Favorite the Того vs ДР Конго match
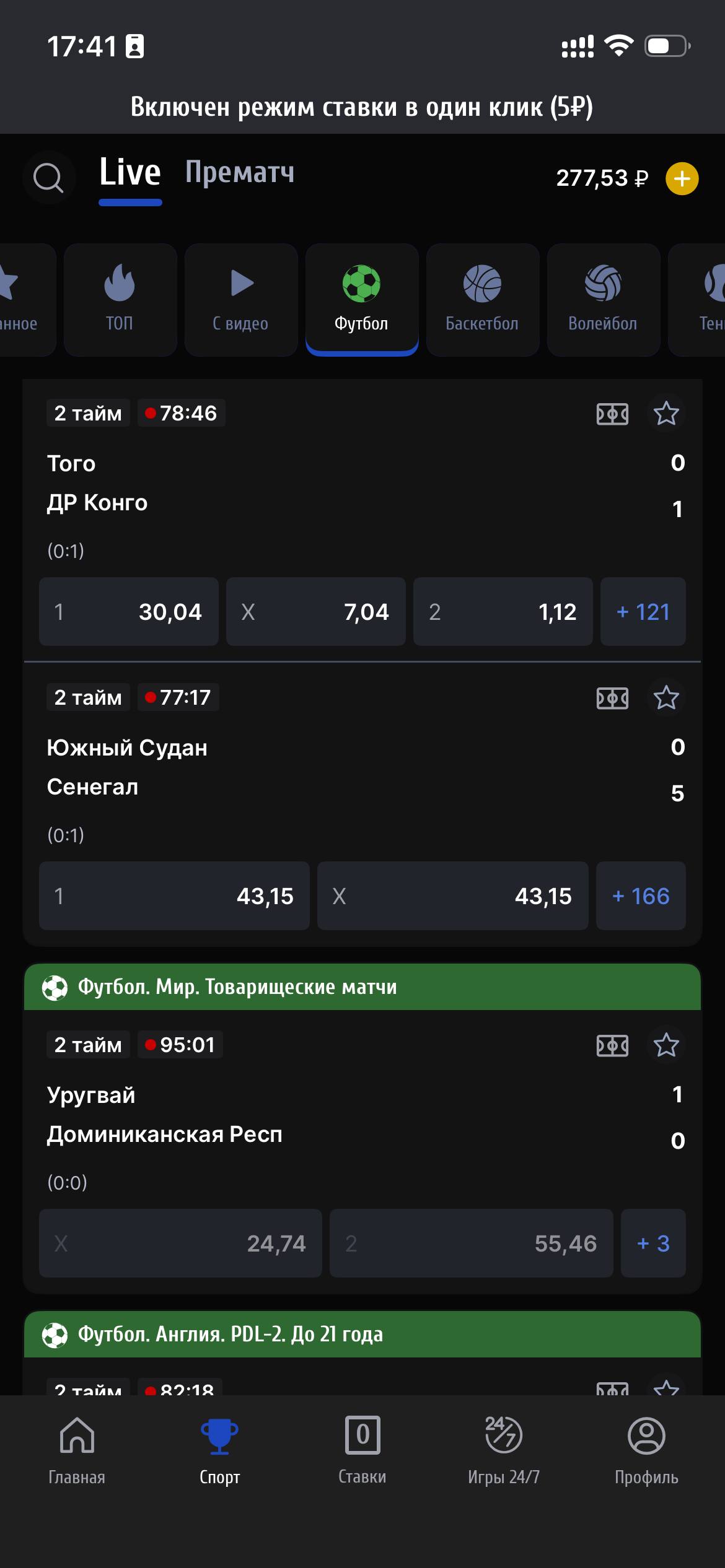The width and height of the screenshot is (725, 1568). (666, 414)
